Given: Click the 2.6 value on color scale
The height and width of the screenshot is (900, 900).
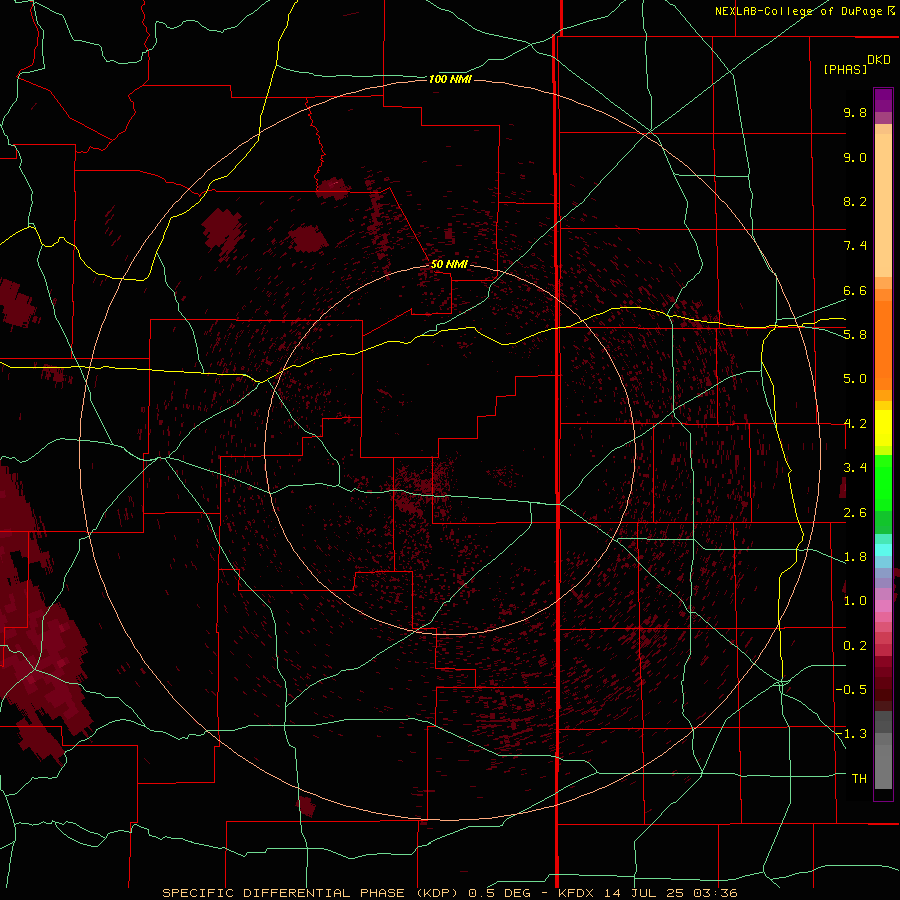Looking at the screenshot, I should click(x=855, y=513).
